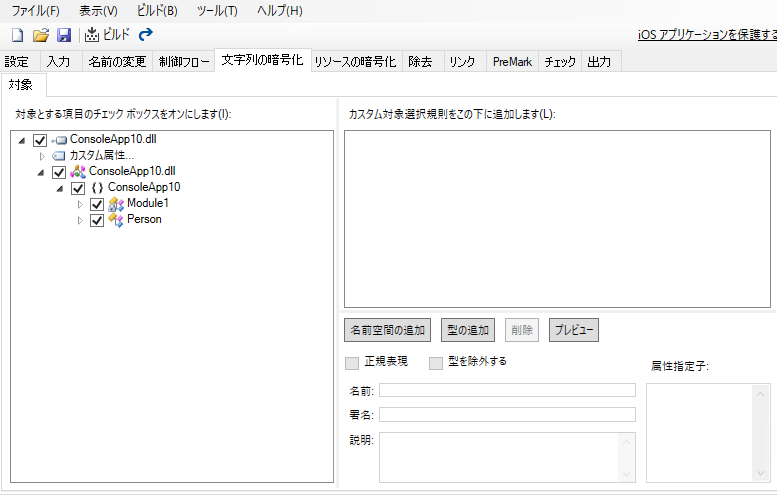
Task: Select the Person class icon
Action: (x=116, y=220)
